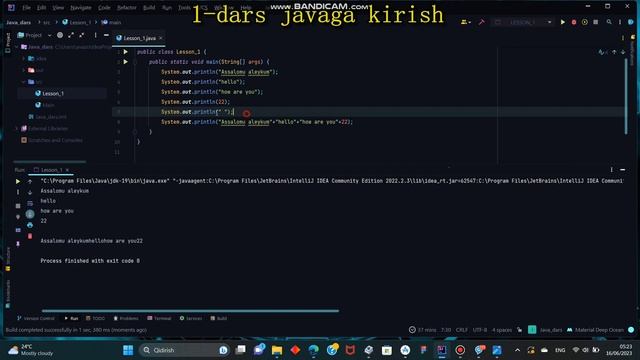Select opened file in Project view
The height and width of the screenshot is (360, 640).
tap(60, 36)
